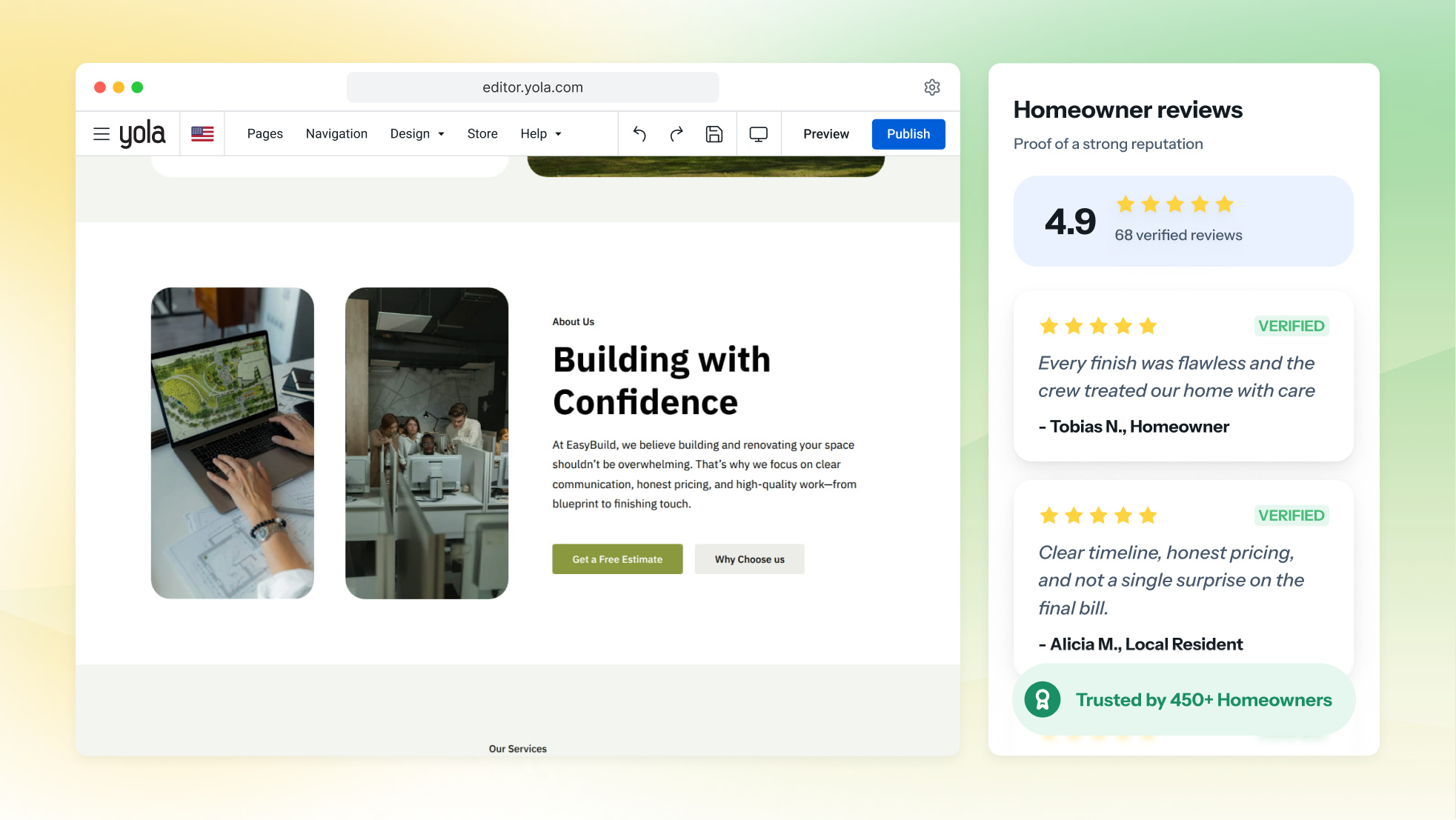This screenshot has height=820, width=1456.
Task: Click Get a Free Estimate button
Action: coord(617,559)
